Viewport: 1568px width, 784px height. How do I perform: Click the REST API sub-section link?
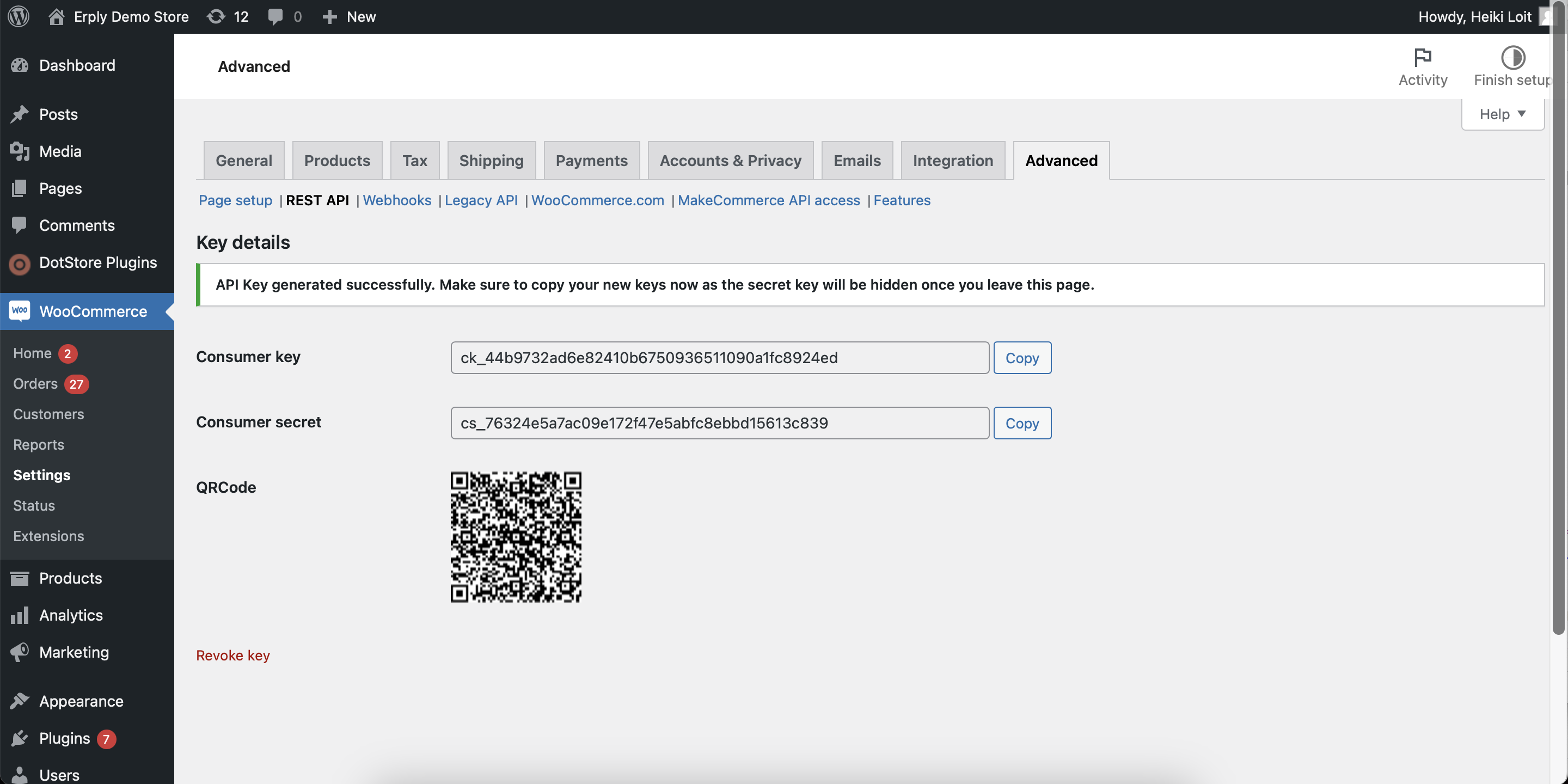tap(317, 200)
